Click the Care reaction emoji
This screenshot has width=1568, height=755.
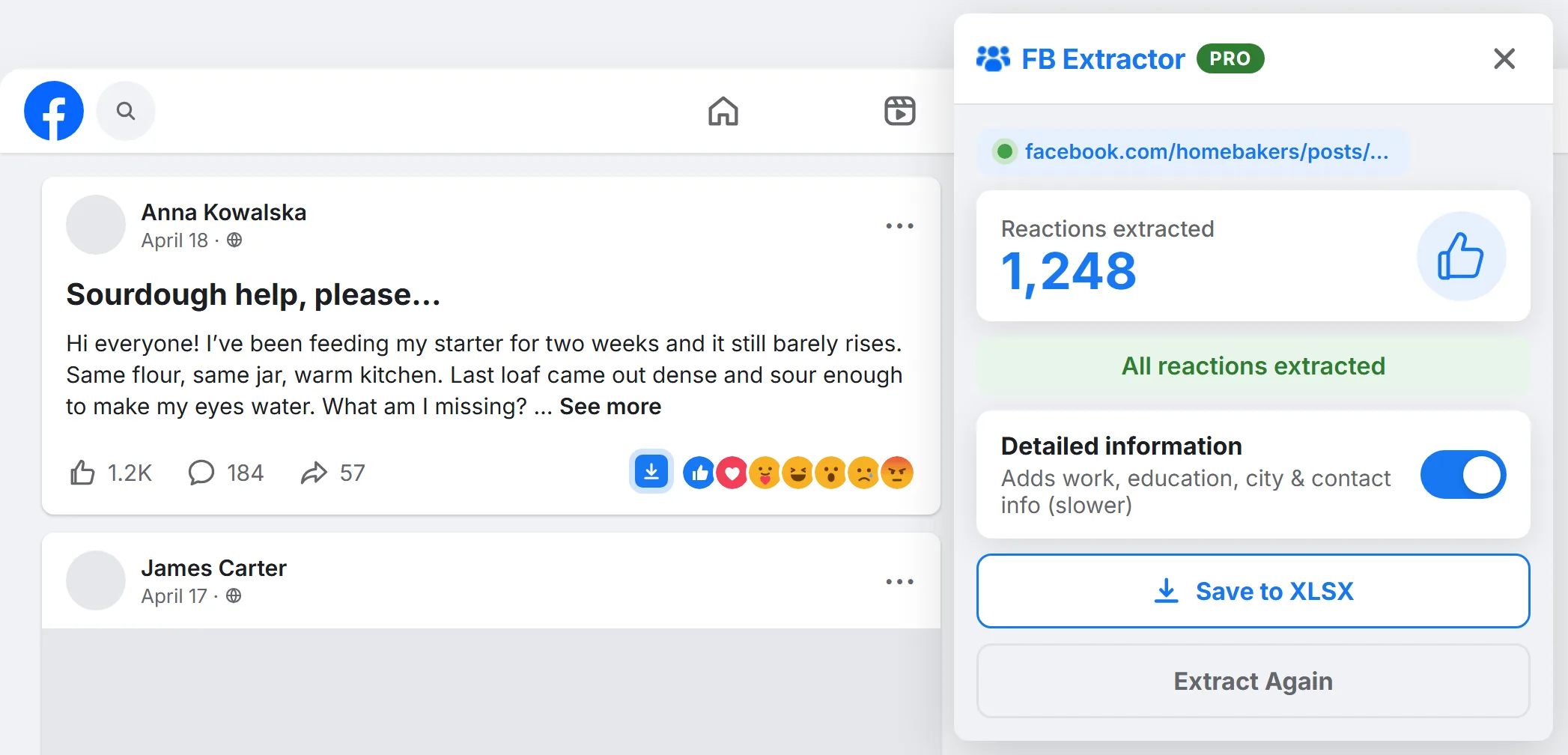pyautogui.click(x=765, y=473)
